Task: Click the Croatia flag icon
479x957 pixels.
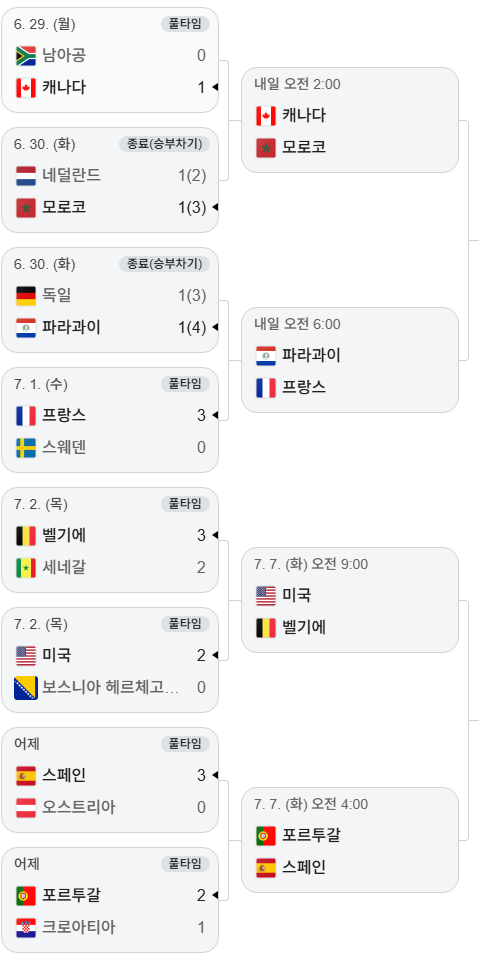Action: [x=26, y=928]
